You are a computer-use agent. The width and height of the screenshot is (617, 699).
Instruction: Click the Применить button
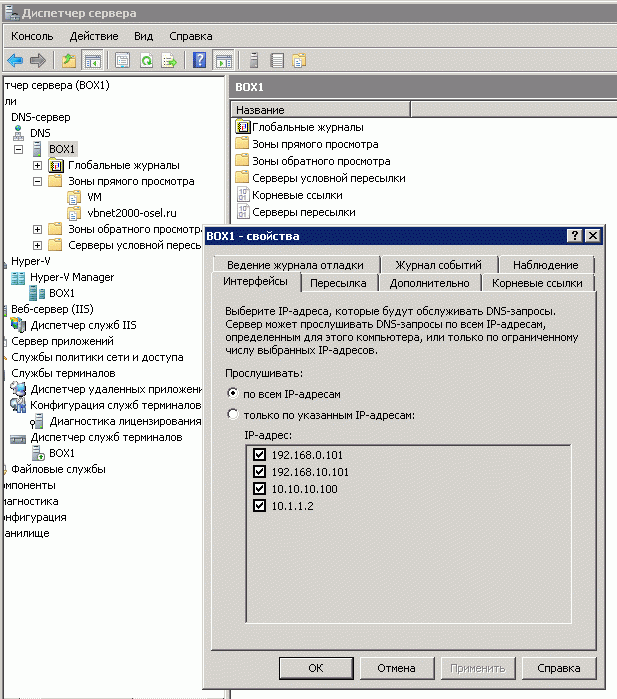[477, 668]
